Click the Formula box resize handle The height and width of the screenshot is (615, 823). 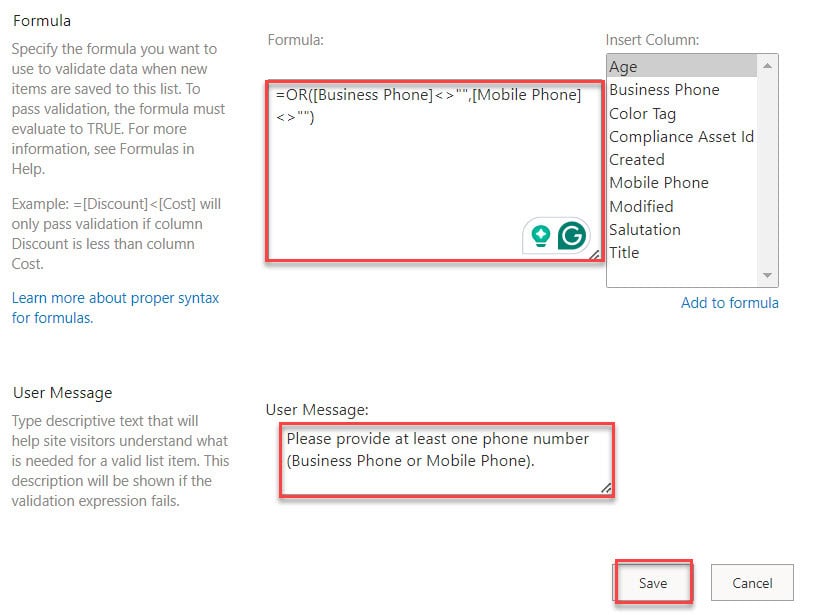pyautogui.click(x=594, y=254)
